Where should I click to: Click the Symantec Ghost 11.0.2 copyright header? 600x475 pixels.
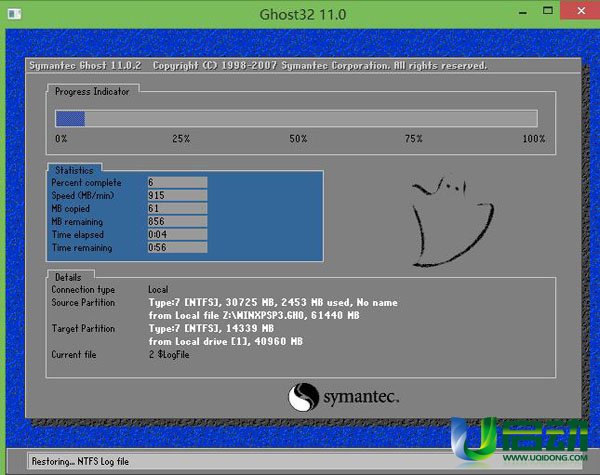coord(258,65)
